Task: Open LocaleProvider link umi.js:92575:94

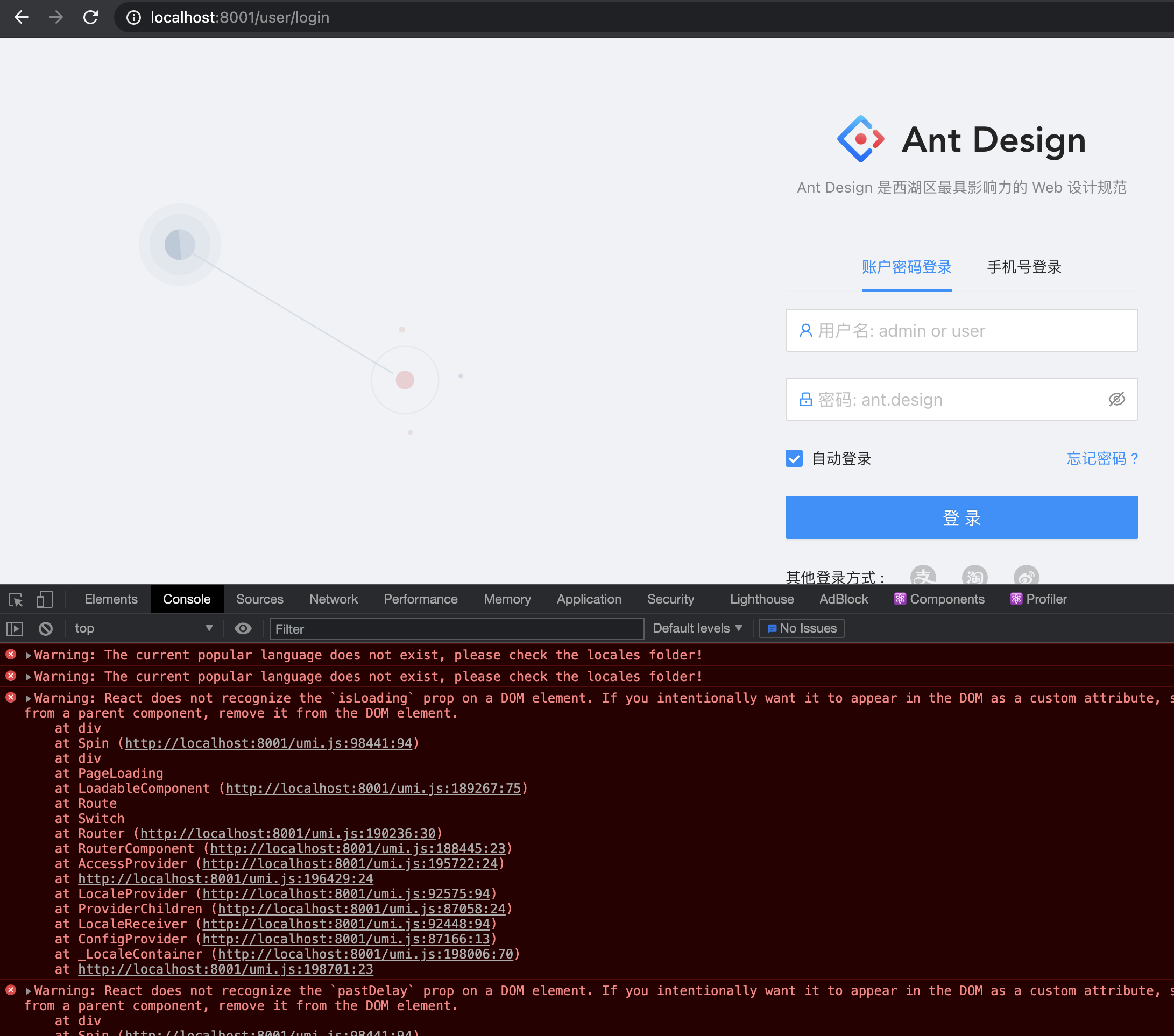Action: [x=346, y=894]
